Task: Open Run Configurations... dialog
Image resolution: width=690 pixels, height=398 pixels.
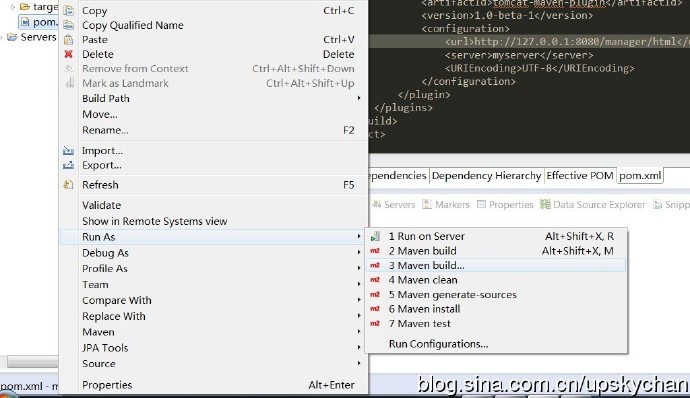Action: point(496,344)
